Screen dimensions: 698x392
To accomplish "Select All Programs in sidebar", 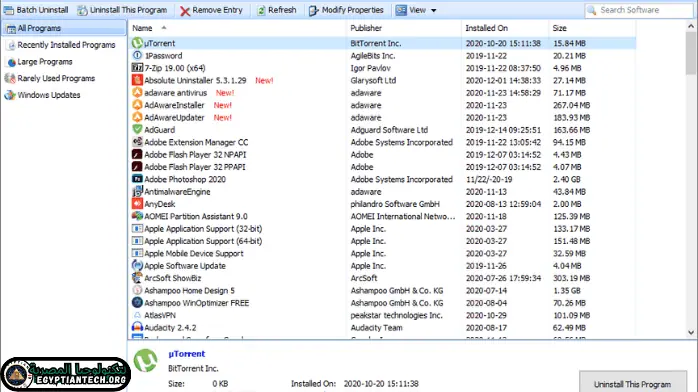I will pyautogui.click(x=64, y=28).
